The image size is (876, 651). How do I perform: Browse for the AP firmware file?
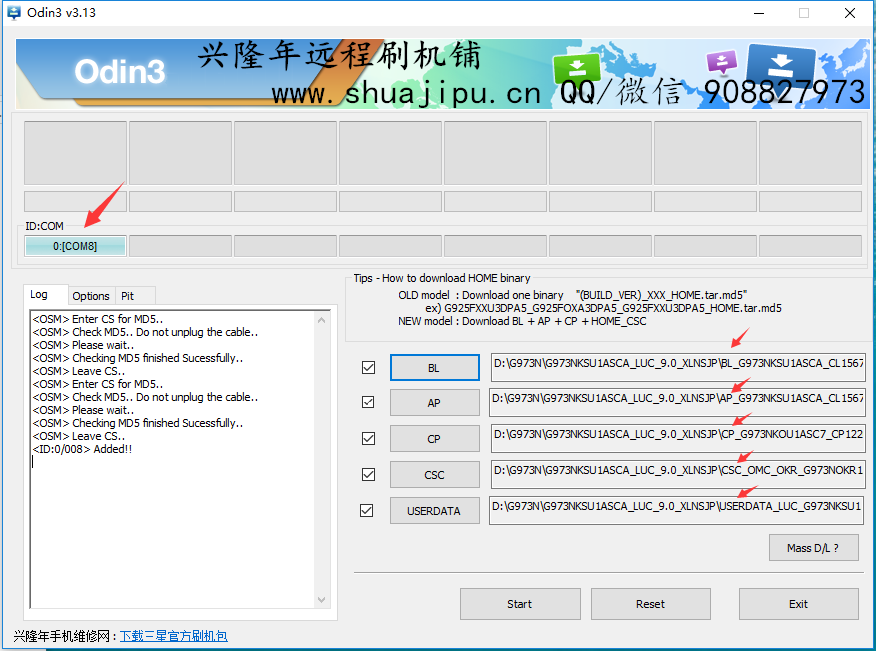(434, 403)
